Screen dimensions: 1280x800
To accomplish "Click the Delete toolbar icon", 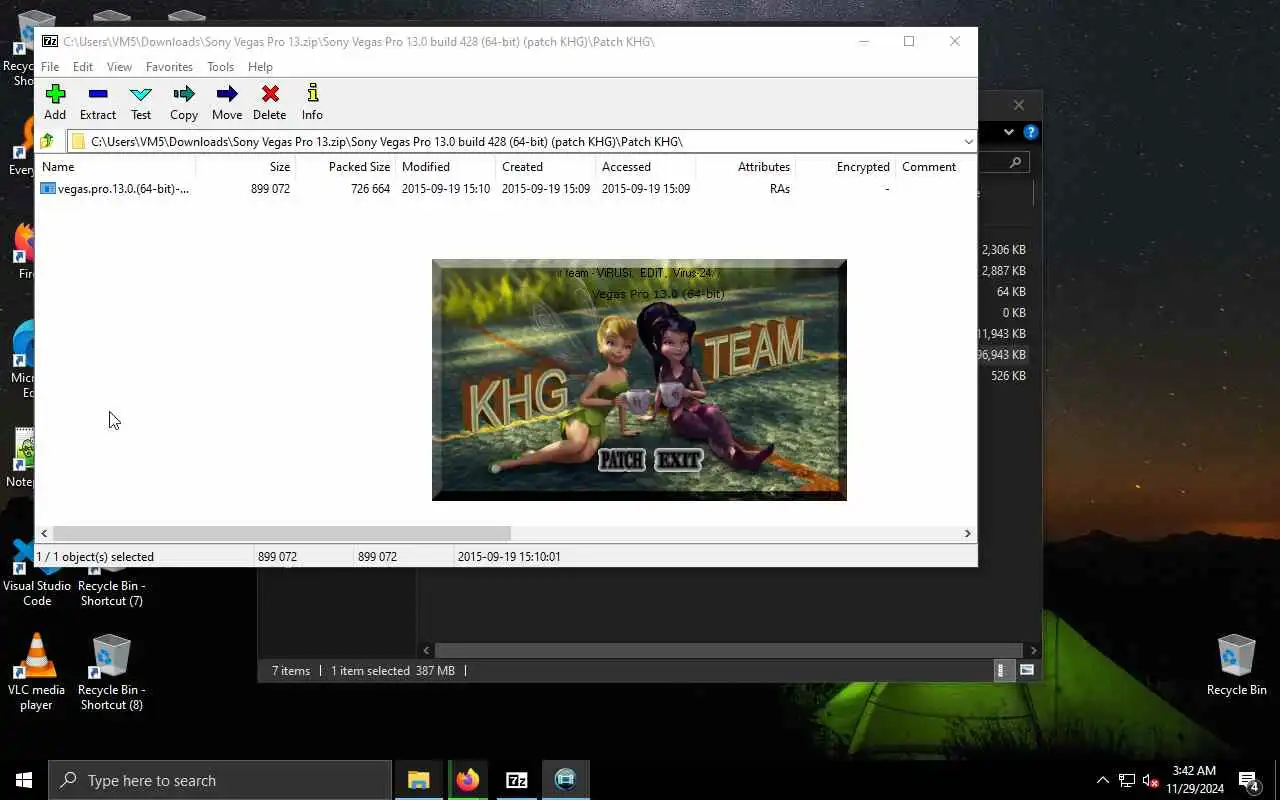I will click(270, 102).
